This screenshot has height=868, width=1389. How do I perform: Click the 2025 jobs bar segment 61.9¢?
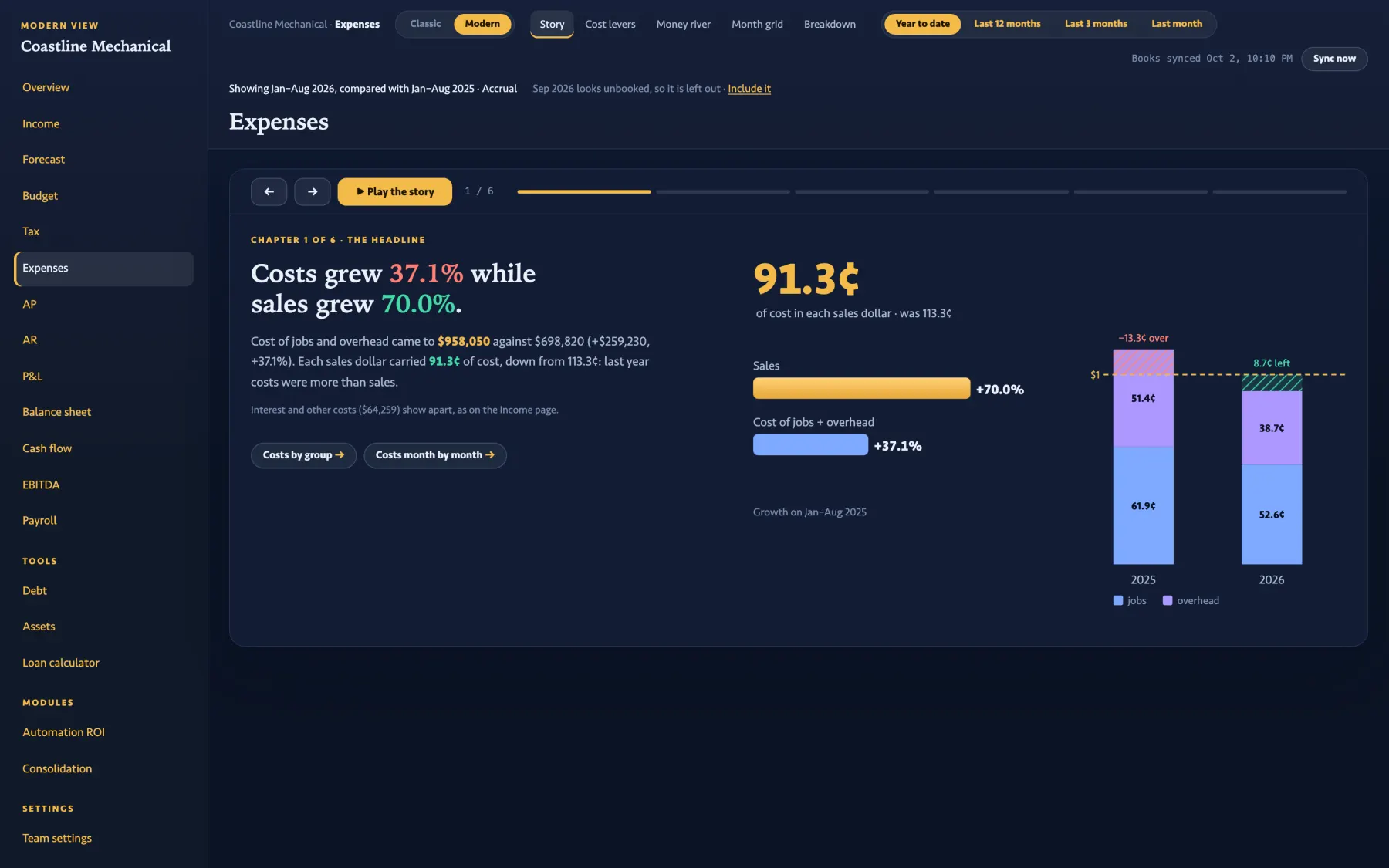[x=1143, y=505]
